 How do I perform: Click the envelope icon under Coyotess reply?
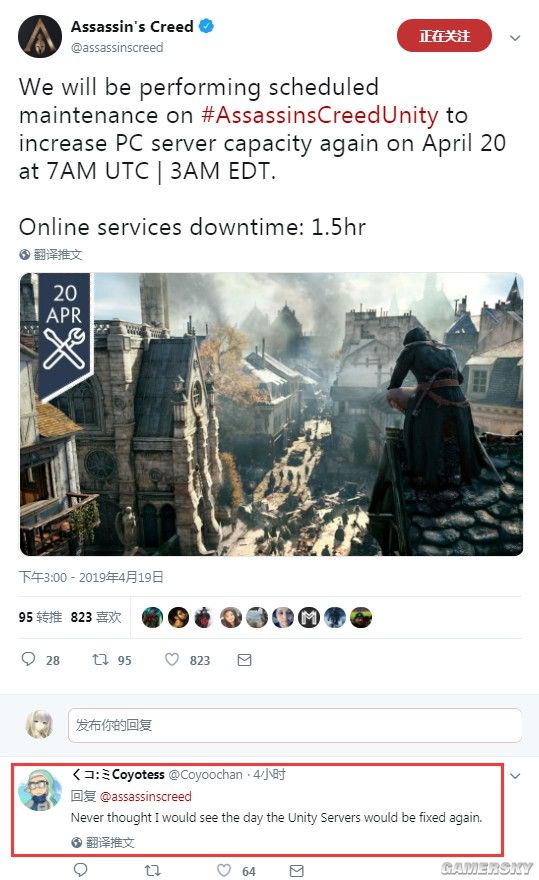coord(296,870)
